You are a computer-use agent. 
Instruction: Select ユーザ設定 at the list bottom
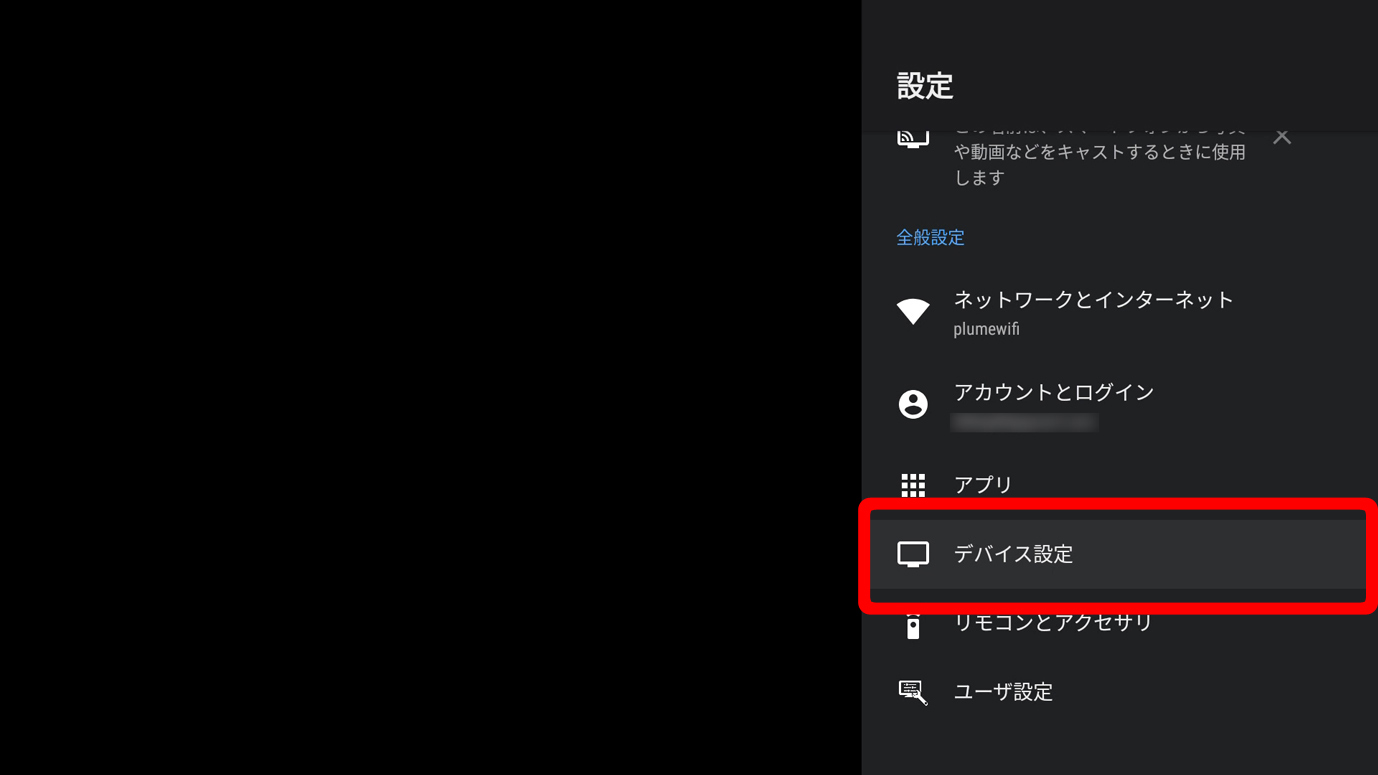click(x=1118, y=692)
